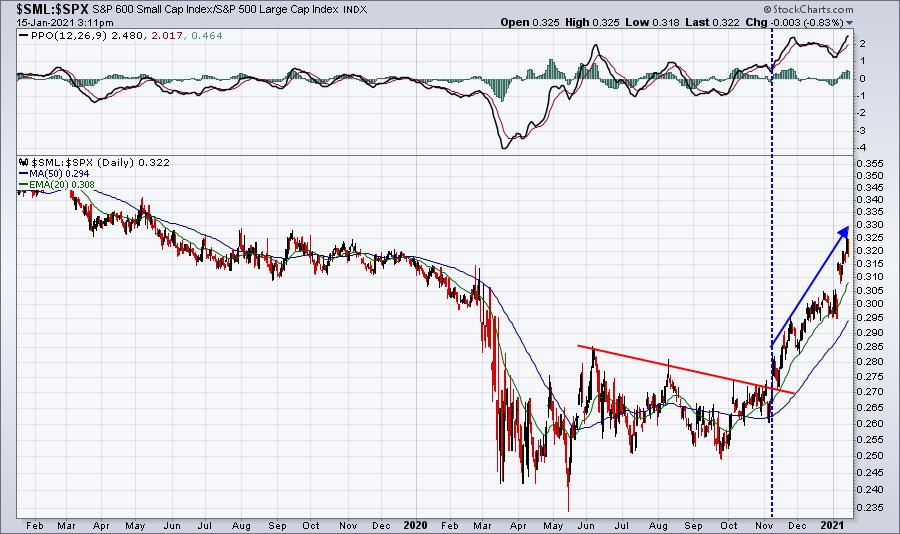This screenshot has width=900, height=534.
Task: Click the blue down-arrow beside Chg percentage
Action: pos(850,22)
